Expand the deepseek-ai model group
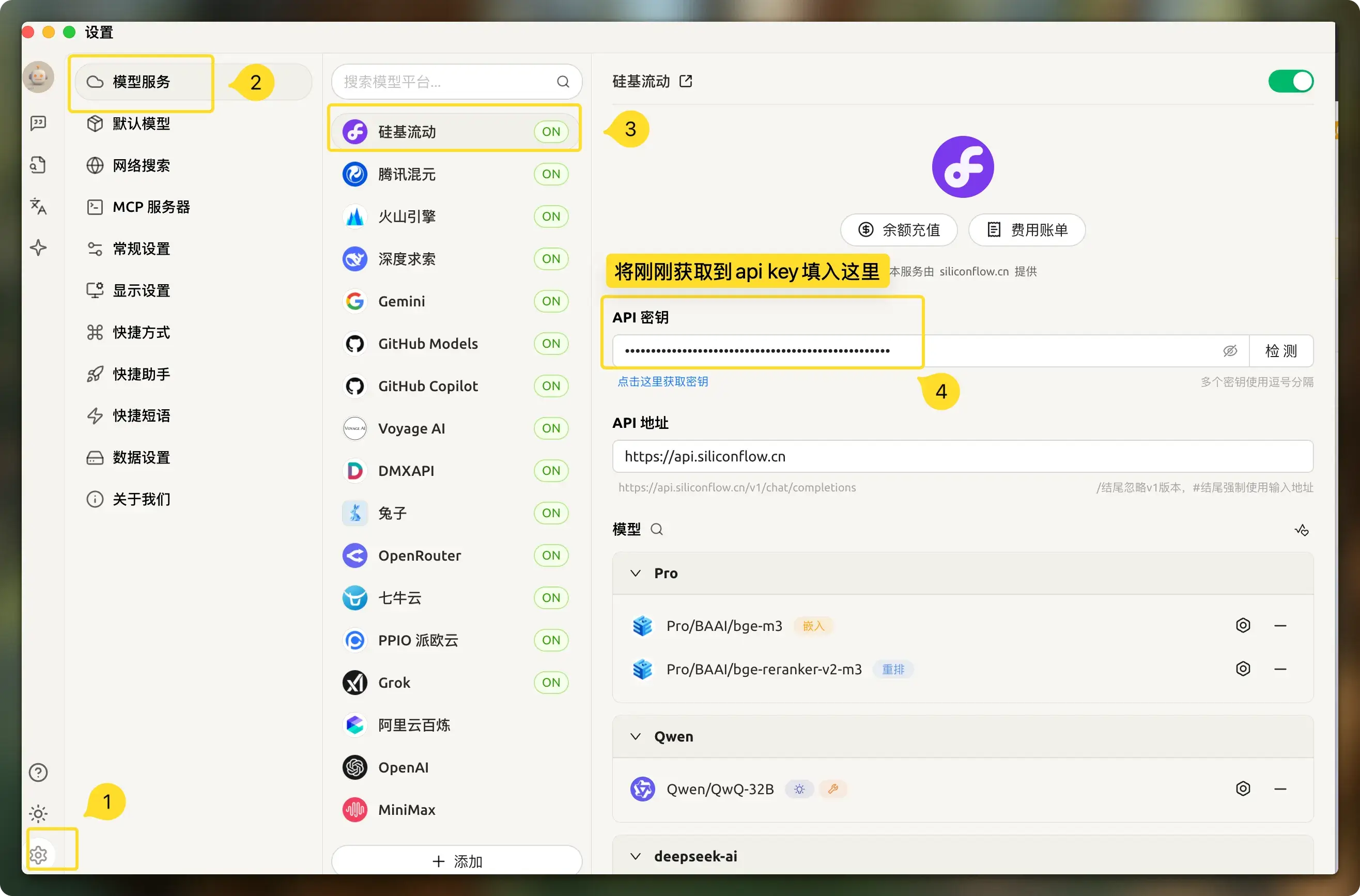1360x896 pixels. [636, 856]
